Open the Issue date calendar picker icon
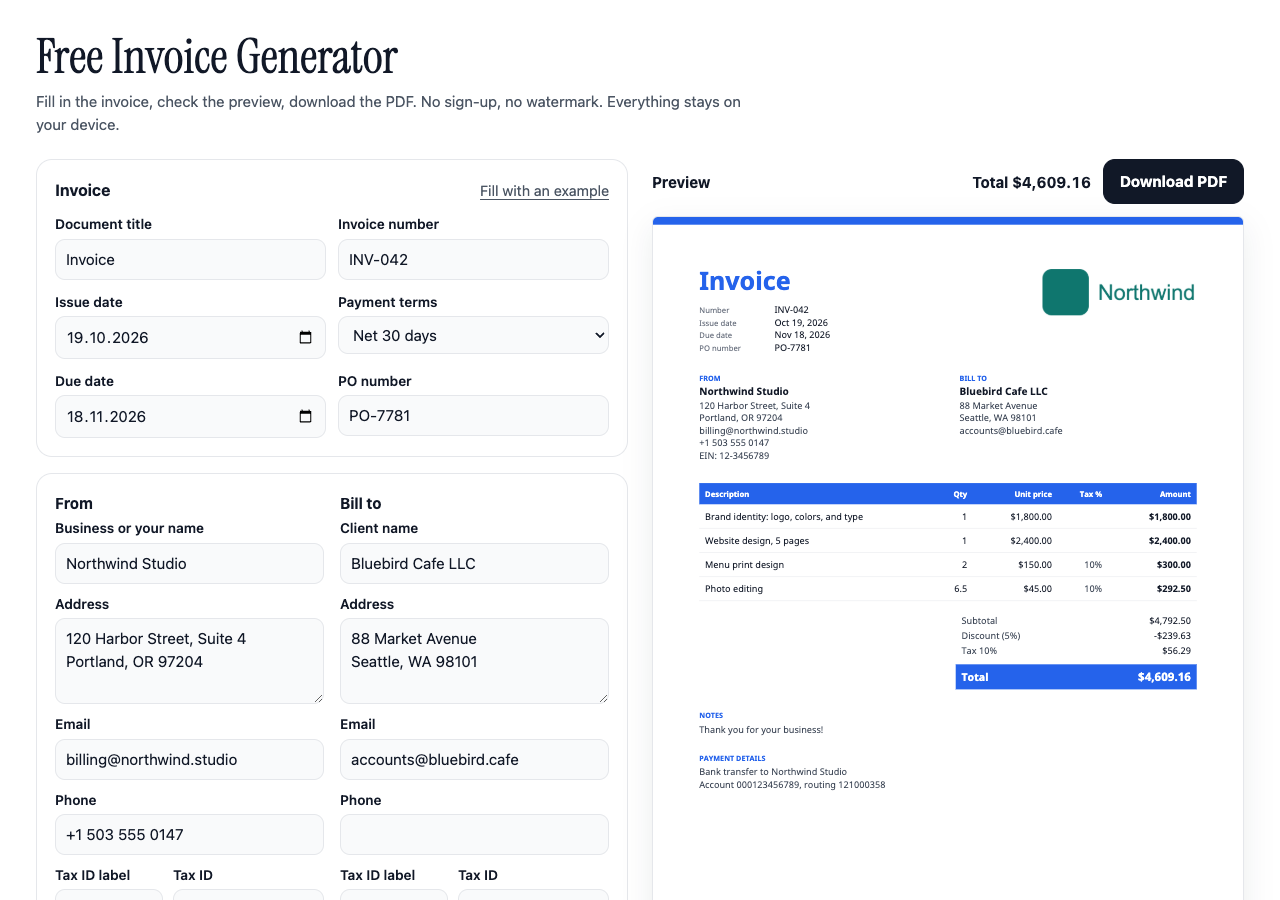This screenshot has width=1280, height=900. [305, 338]
